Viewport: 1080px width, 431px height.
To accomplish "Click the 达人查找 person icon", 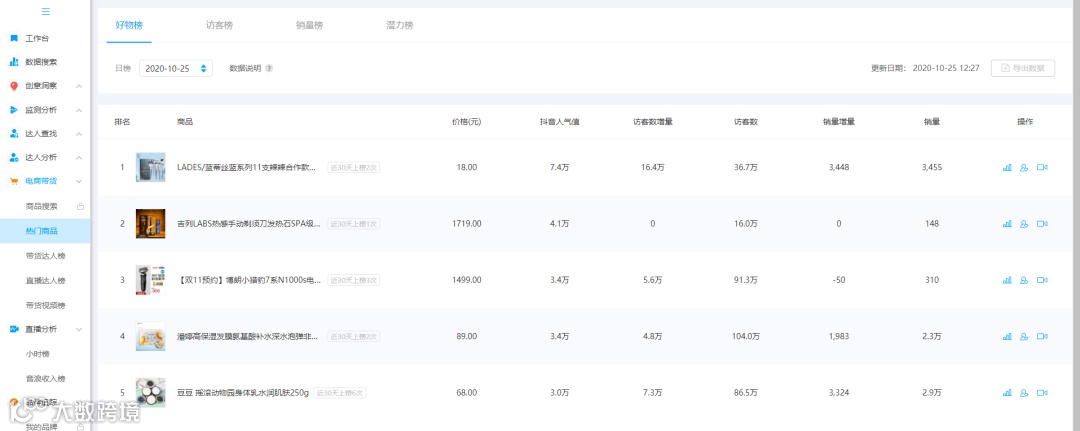I will [14, 134].
